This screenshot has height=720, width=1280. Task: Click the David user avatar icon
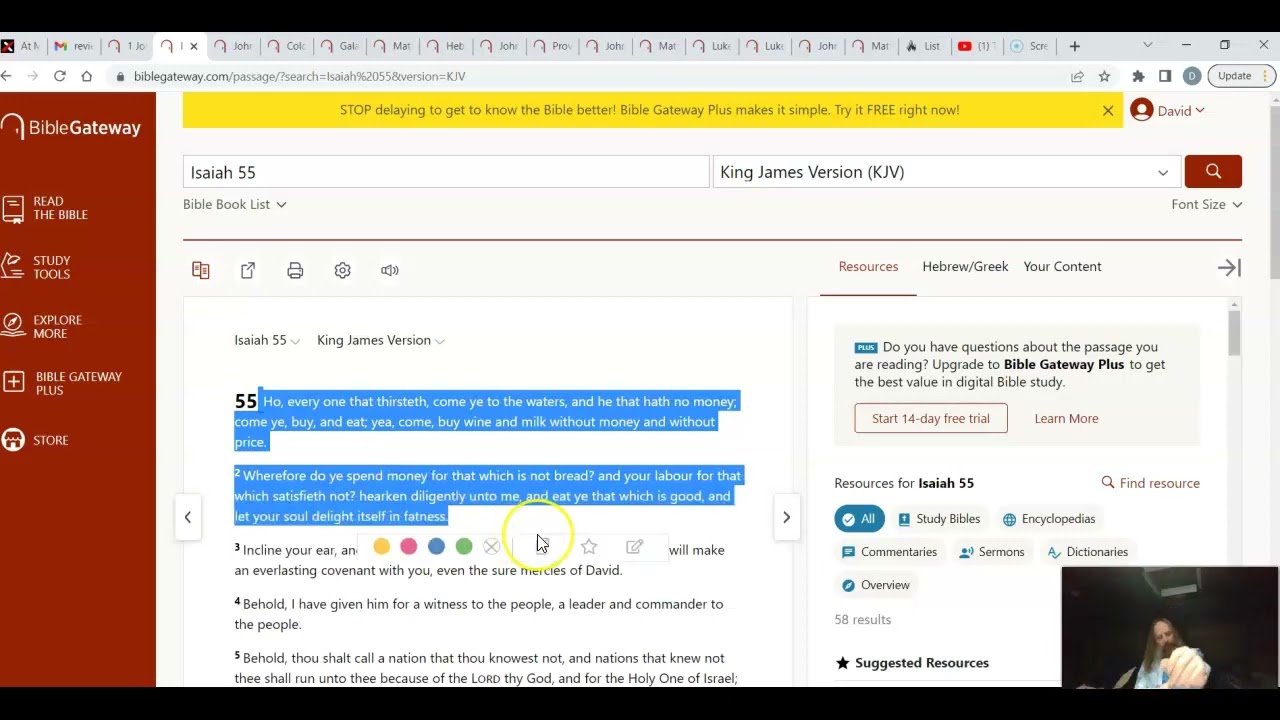pyautogui.click(x=1142, y=110)
